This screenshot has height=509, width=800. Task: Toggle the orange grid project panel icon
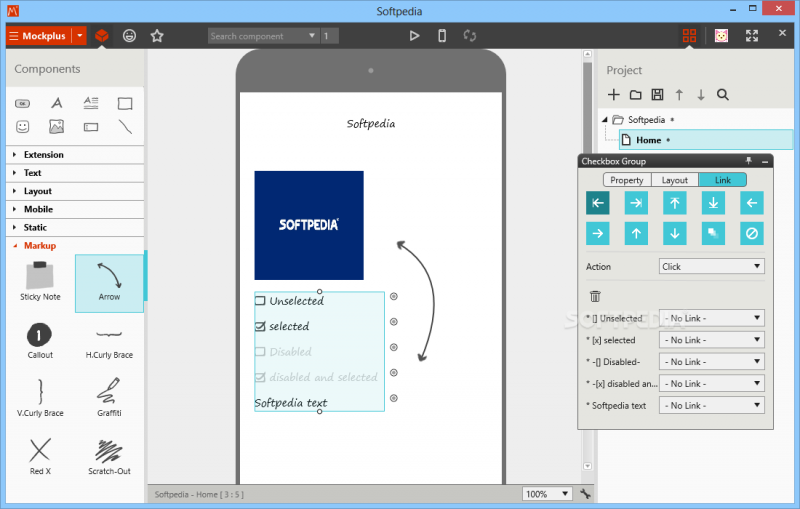pyautogui.click(x=689, y=36)
